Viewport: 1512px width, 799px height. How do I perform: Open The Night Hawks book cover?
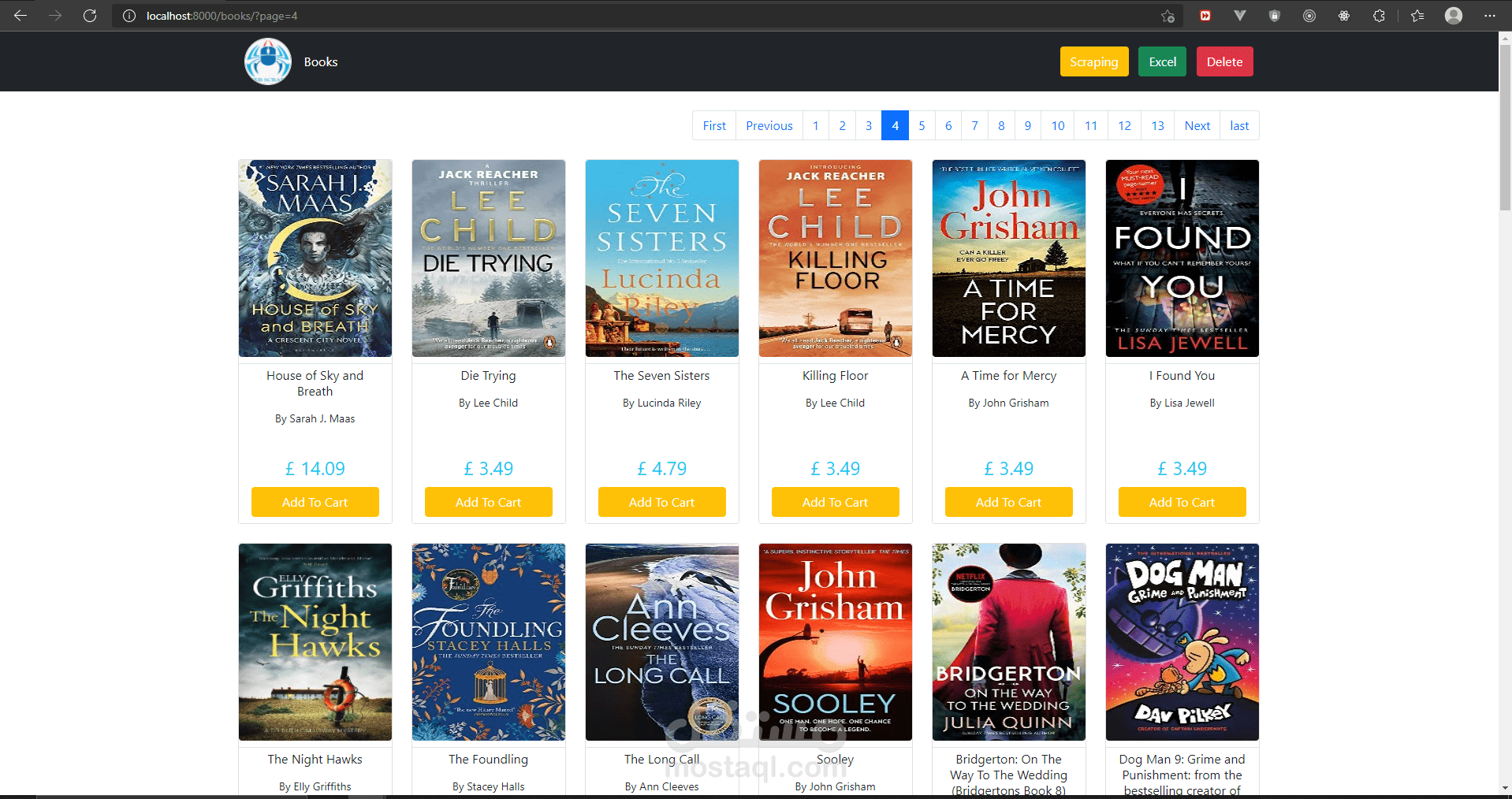coord(315,642)
